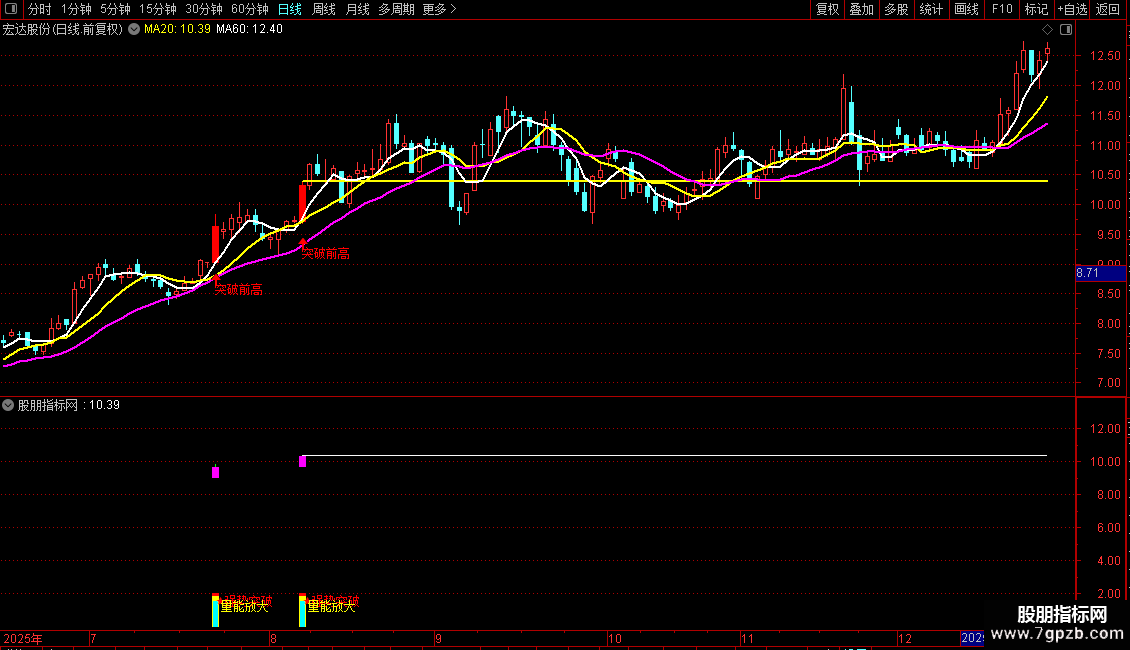Image resolution: width=1130 pixels, height=650 pixels.
Task: Click the second 量能放大 marker in sub-chart
Action: pyautogui.click(x=332, y=607)
